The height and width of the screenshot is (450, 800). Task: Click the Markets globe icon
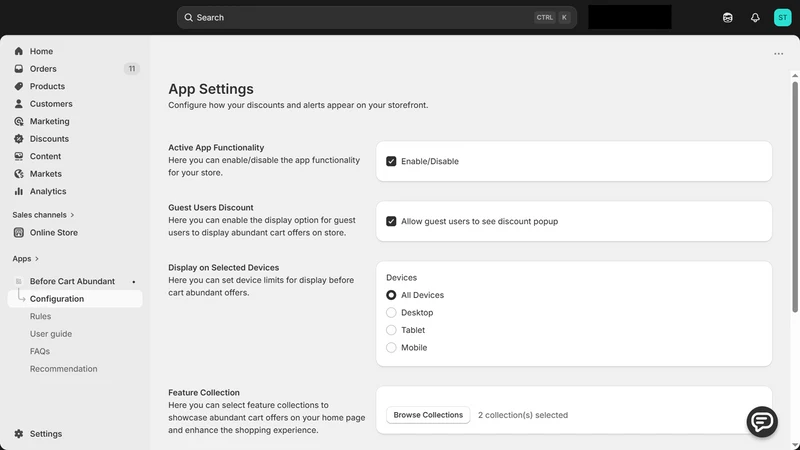(x=19, y=173)
